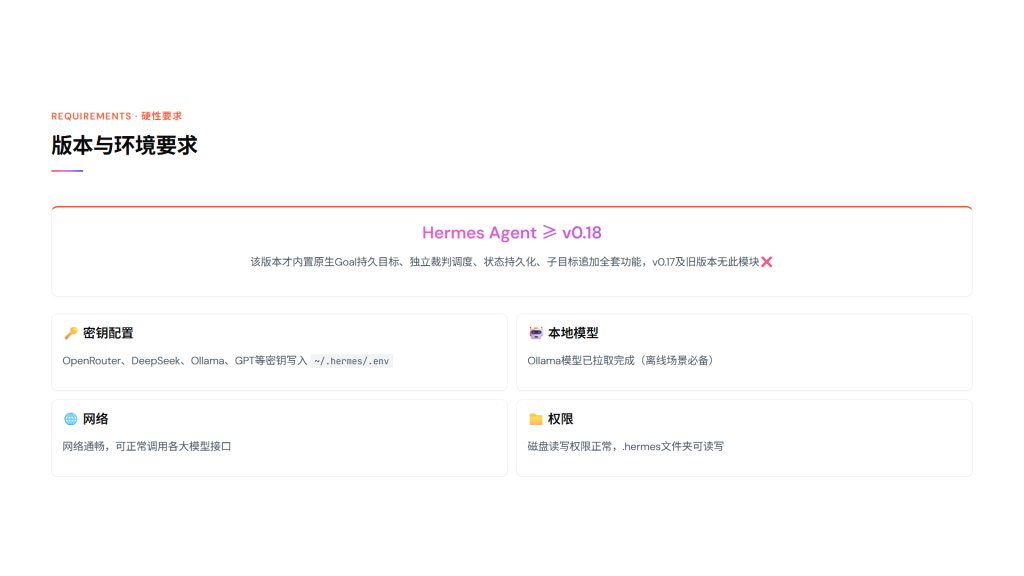Click the folder icon beside 权限

pos(536,419)
